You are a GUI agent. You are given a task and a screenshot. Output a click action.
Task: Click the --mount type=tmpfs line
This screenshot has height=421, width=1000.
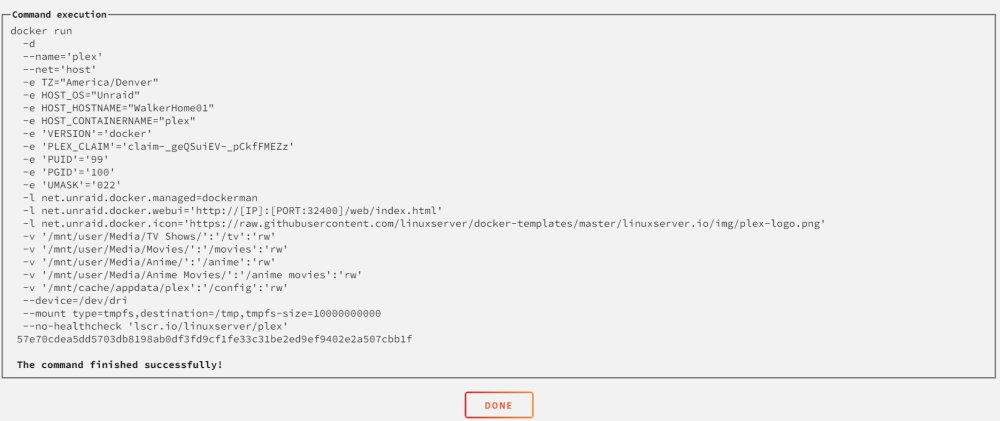click(202, 313)
